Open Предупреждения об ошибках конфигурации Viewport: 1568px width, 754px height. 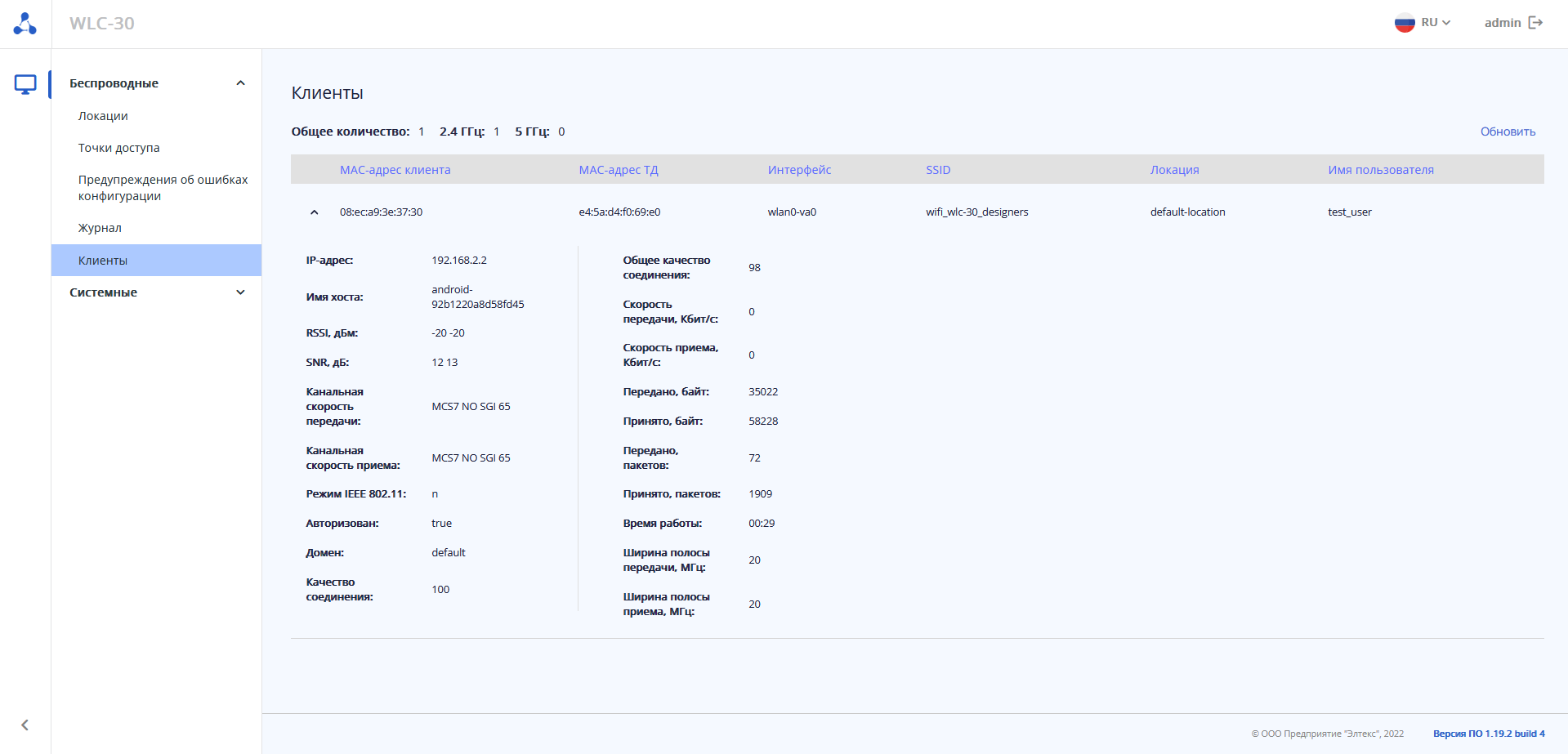tap(163, 188)
